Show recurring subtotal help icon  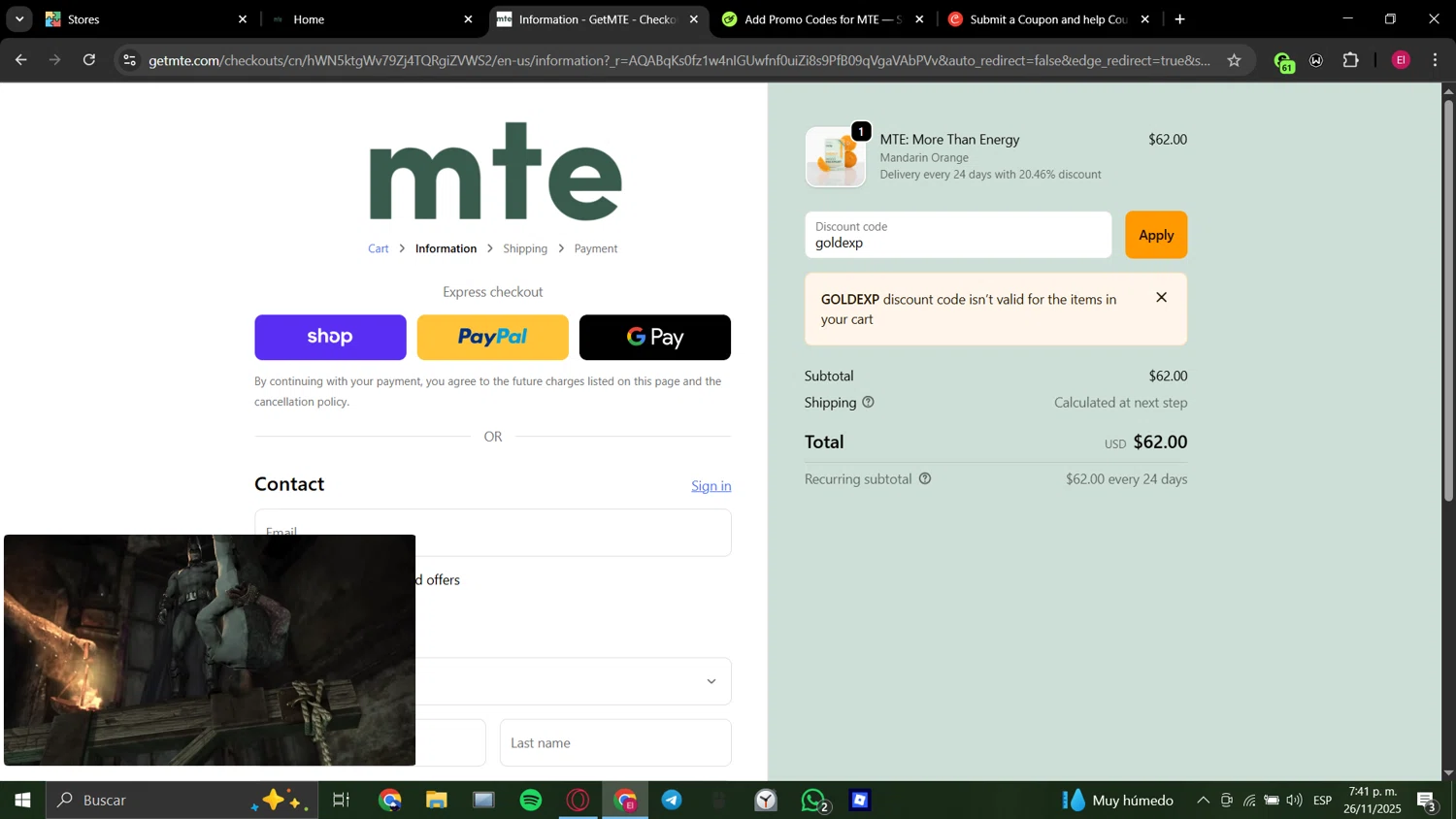(x=925, y=478)
